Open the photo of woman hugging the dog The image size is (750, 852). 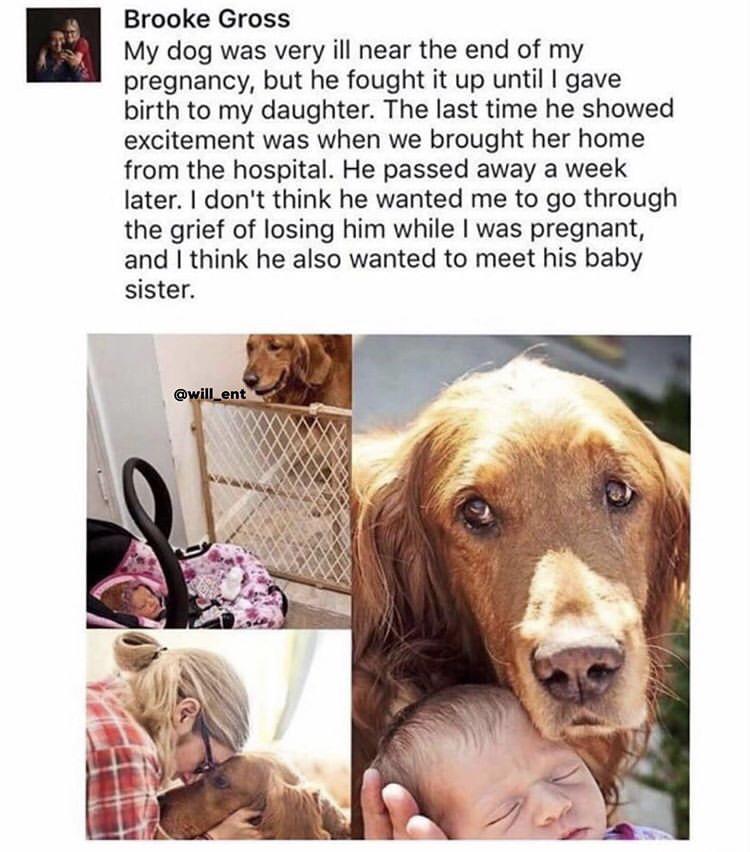pos(219,735)
